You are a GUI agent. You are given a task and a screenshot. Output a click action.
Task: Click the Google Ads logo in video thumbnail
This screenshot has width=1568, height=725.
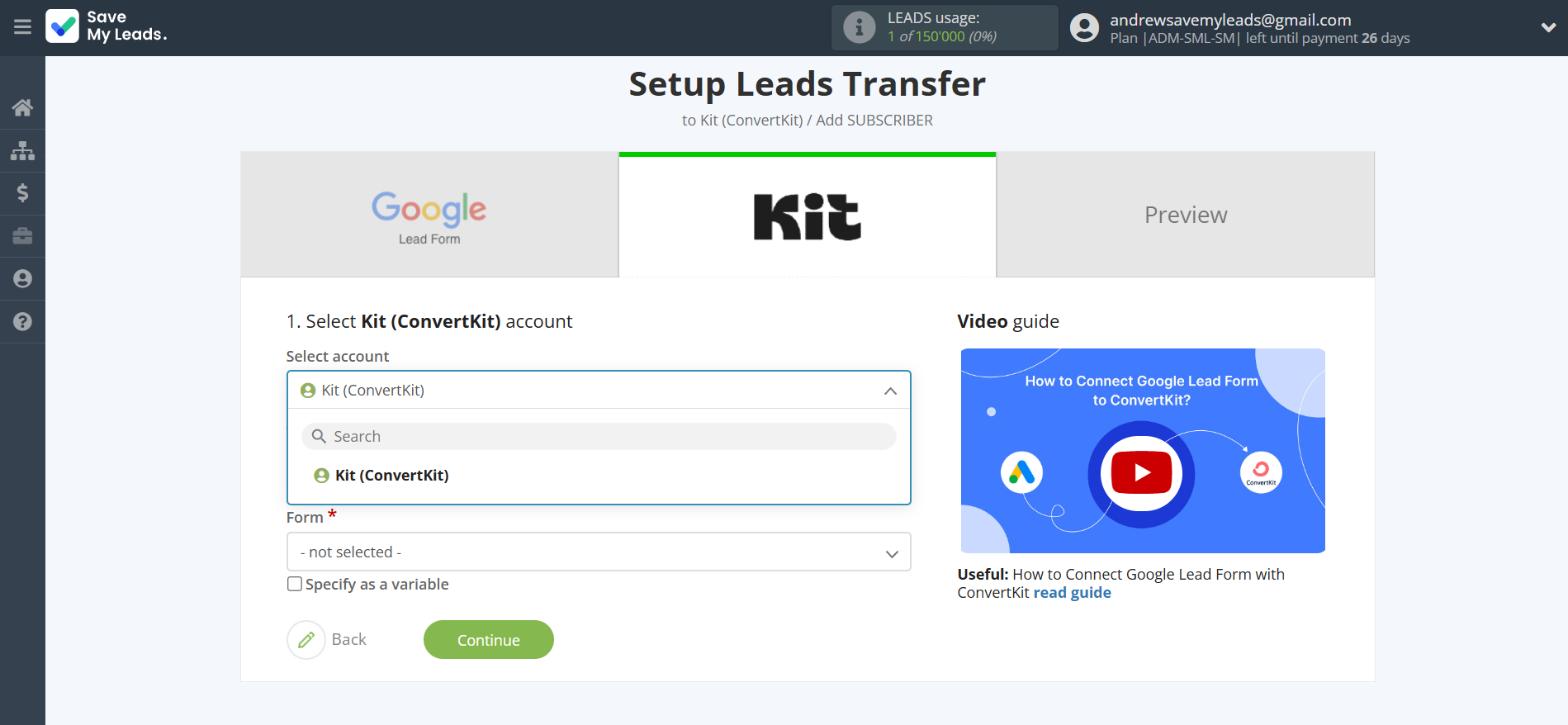1021,473
